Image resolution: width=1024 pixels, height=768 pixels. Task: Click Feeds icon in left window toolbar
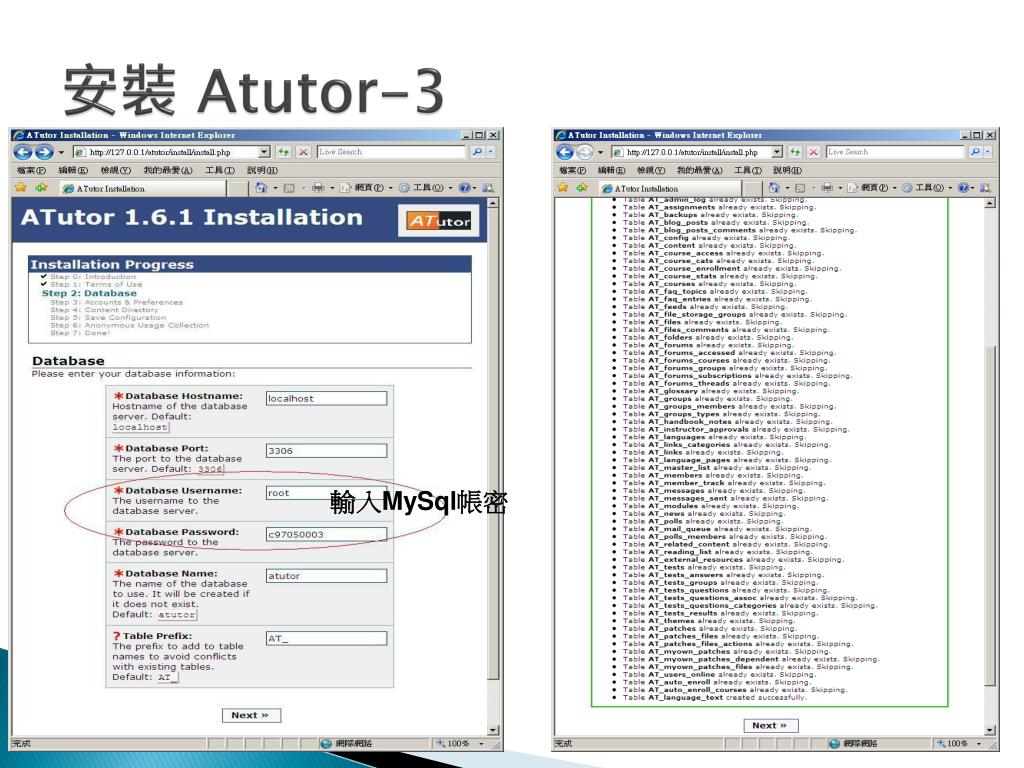pyautogui.click(x=289, y=188)
